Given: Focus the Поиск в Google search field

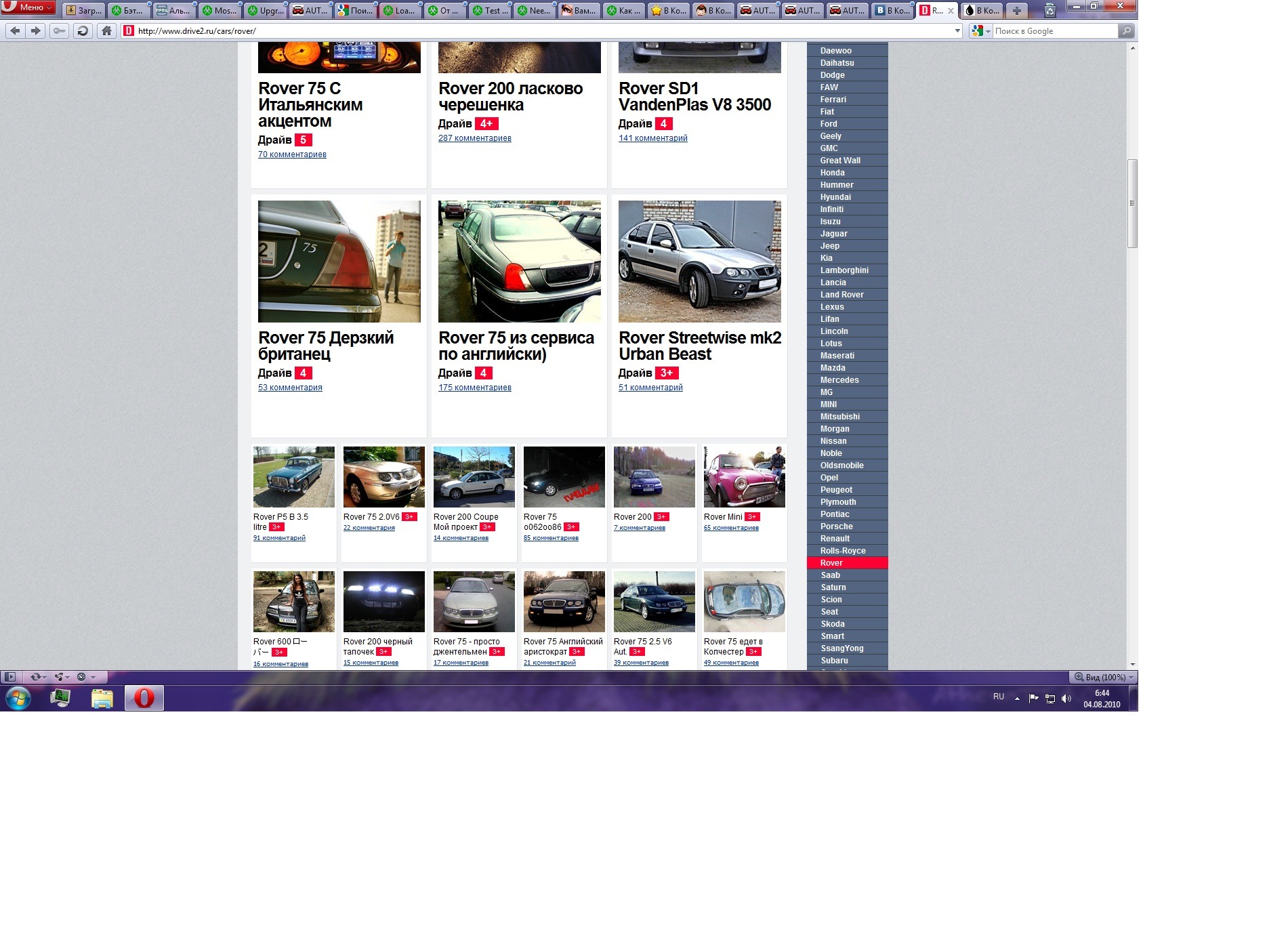Looking at the screenshot, I should pos(1055,30).
